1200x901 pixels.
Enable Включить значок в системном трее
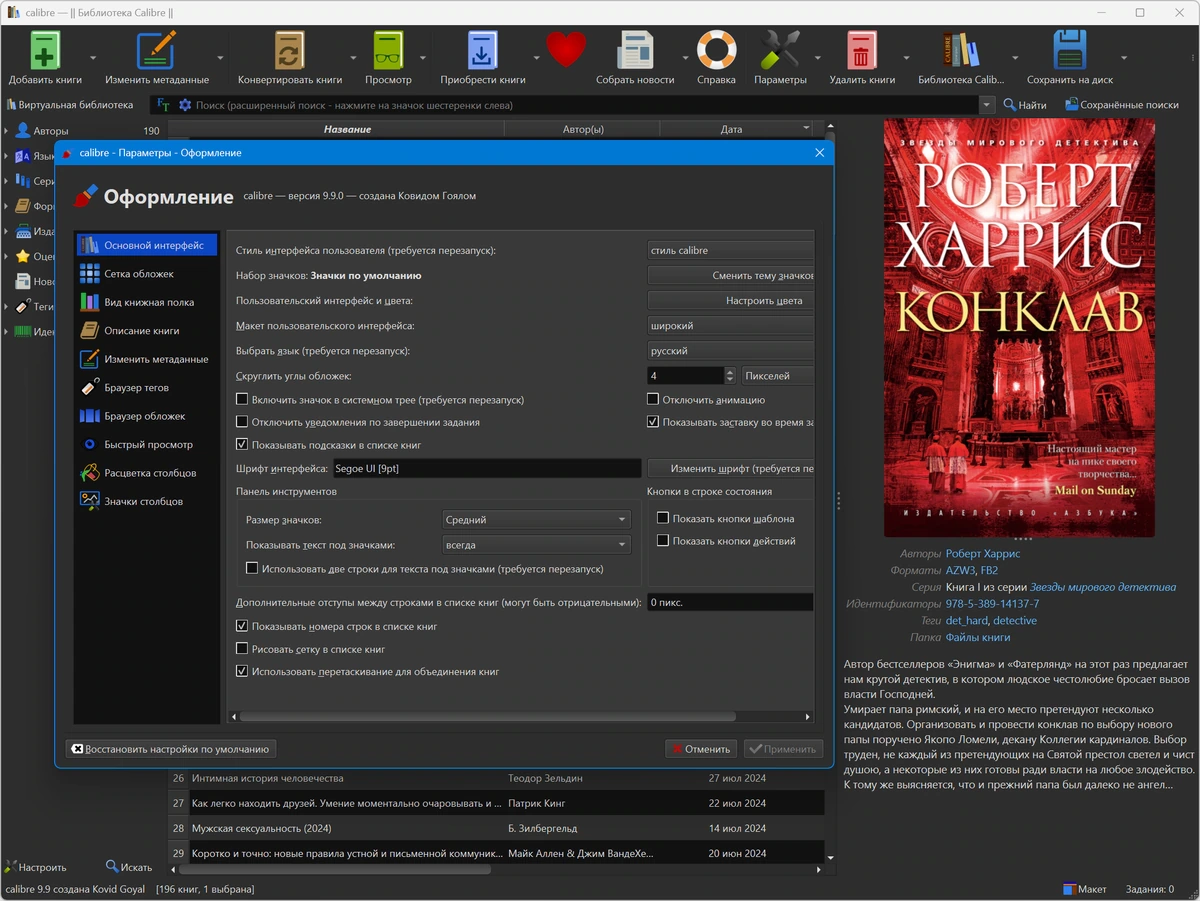click(242, 400)
